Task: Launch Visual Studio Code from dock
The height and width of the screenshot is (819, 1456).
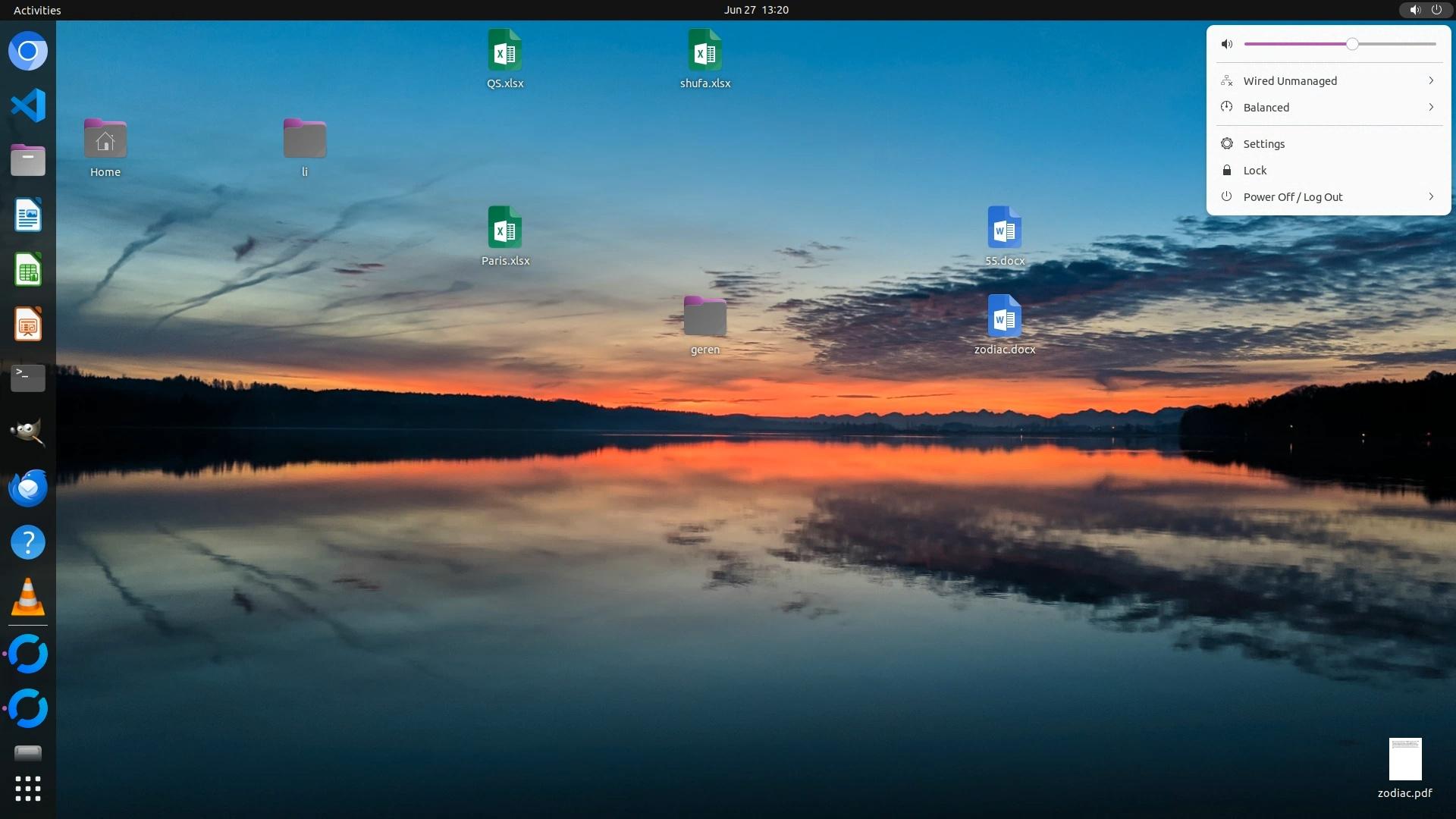Action: pos(28,105)
